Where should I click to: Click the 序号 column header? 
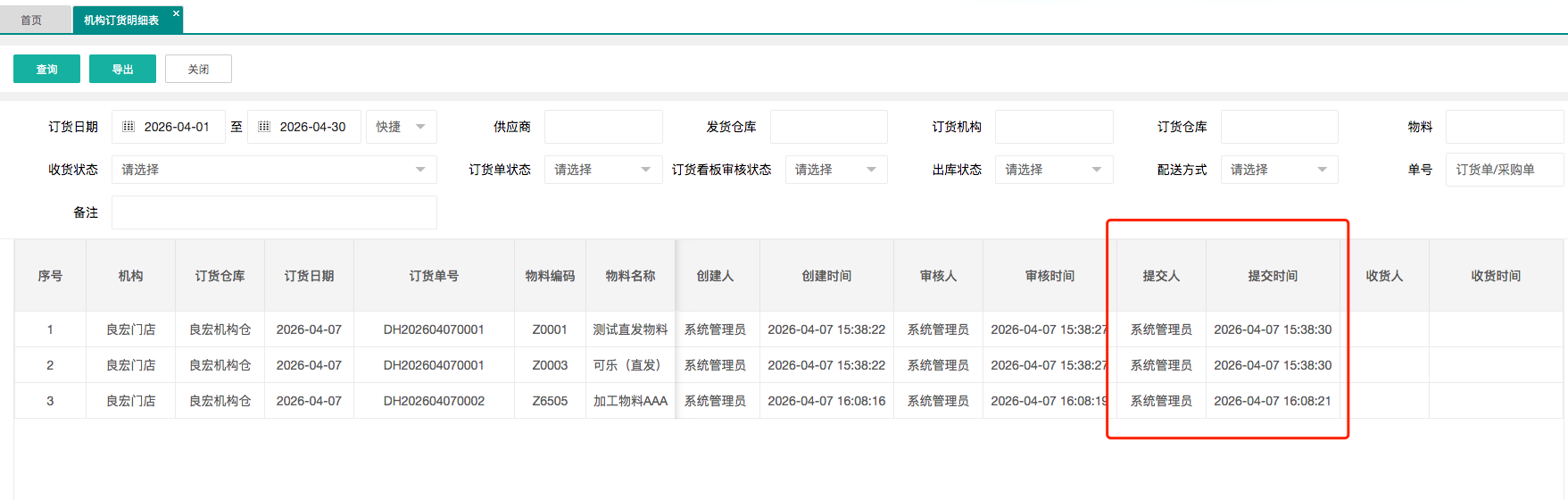(x=50, y=276)
